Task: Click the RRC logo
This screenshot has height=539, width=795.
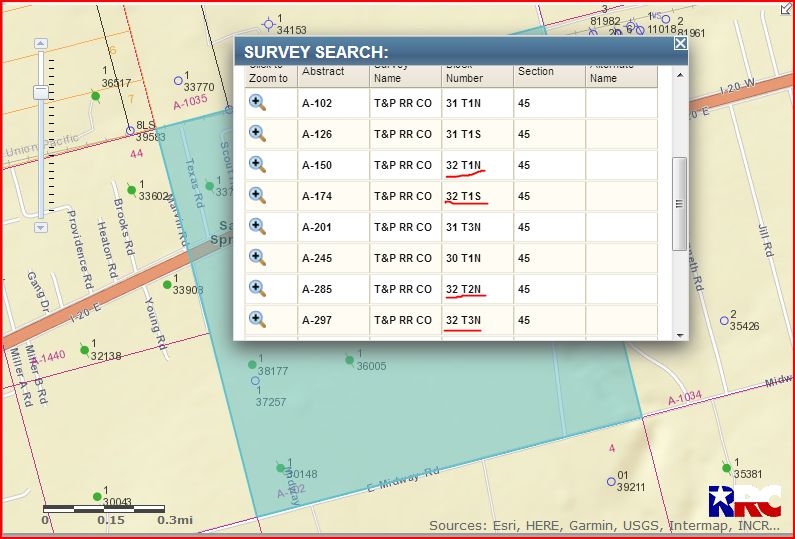Action: click(744, 500)
